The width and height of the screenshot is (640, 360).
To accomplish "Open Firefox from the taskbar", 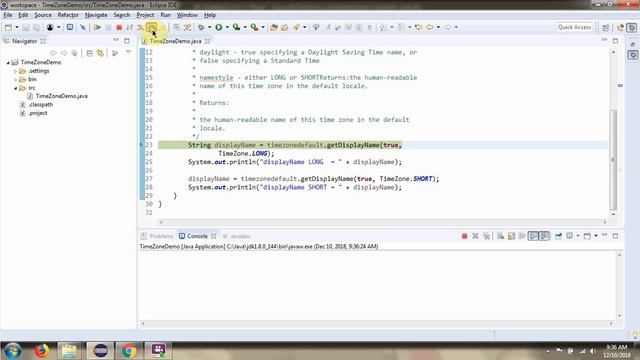I will 41,351.
